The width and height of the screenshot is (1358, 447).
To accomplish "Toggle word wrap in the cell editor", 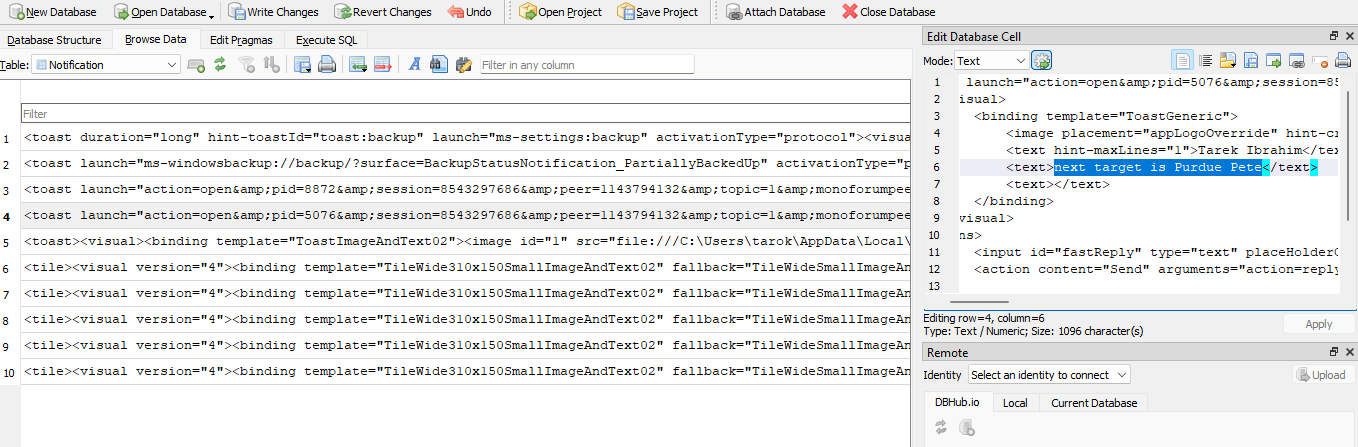I will click(1206, 61).
